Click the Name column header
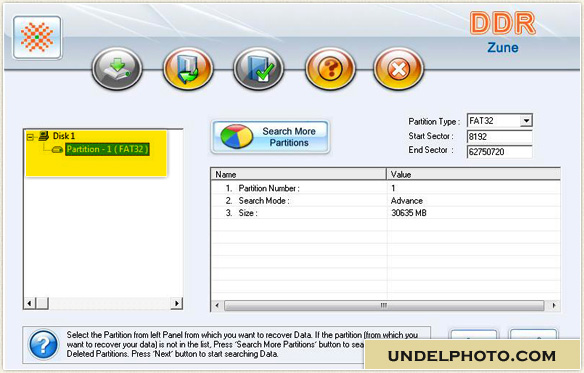This screenshot has height=373, width=584. point(299,174)
